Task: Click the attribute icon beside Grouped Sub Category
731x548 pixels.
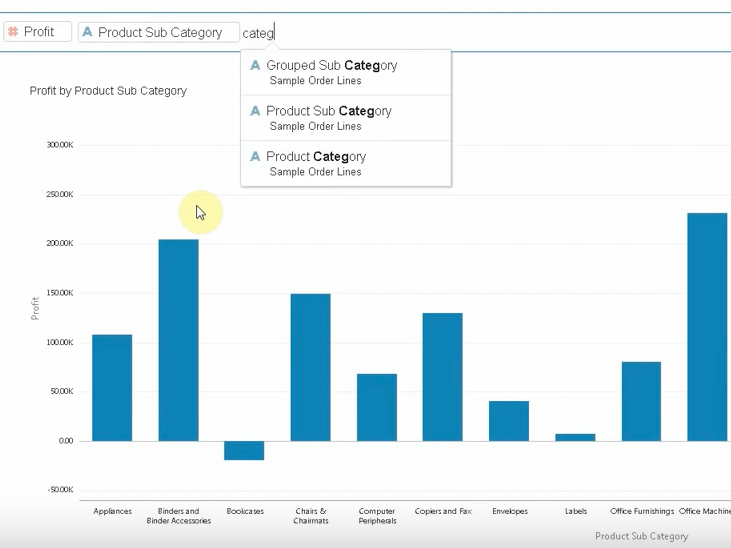Action: pos(255,66)
